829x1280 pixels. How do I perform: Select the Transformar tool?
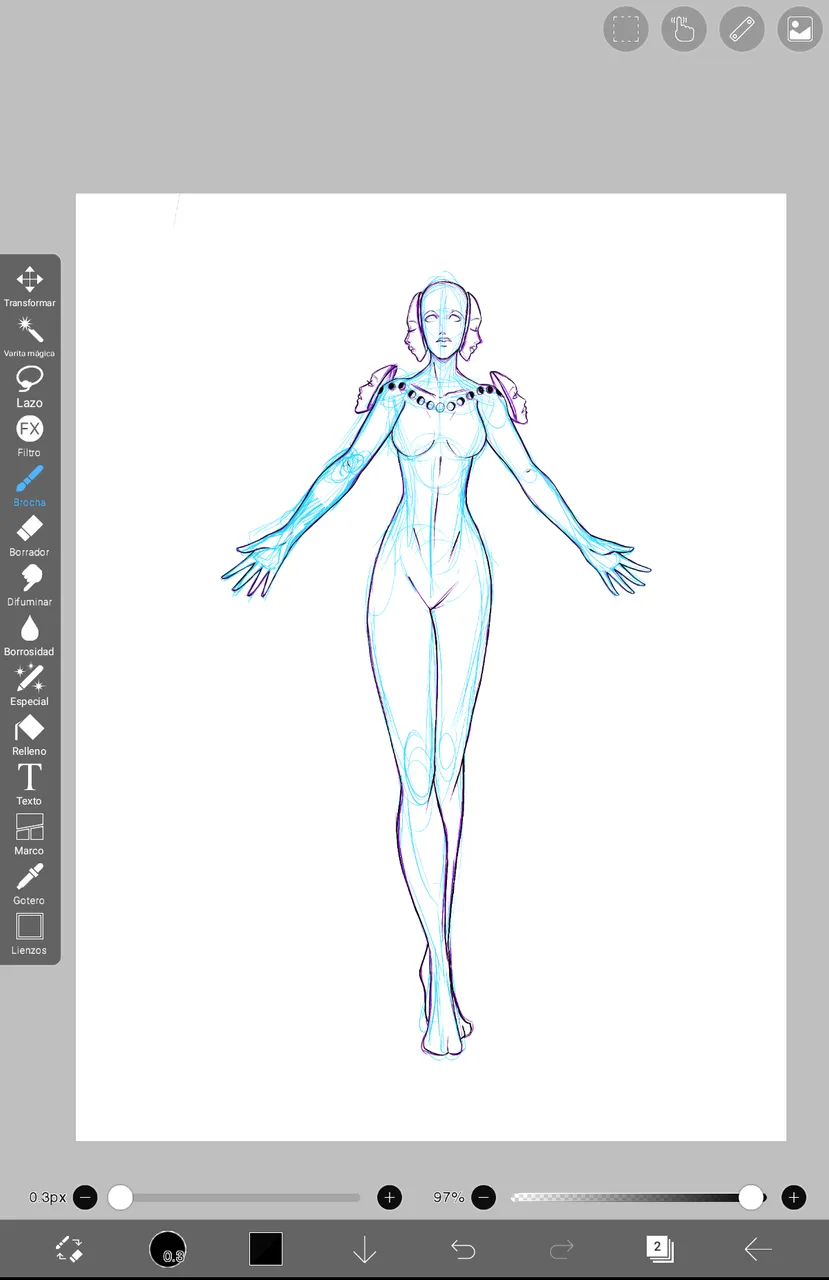click(x=29, y=286)
